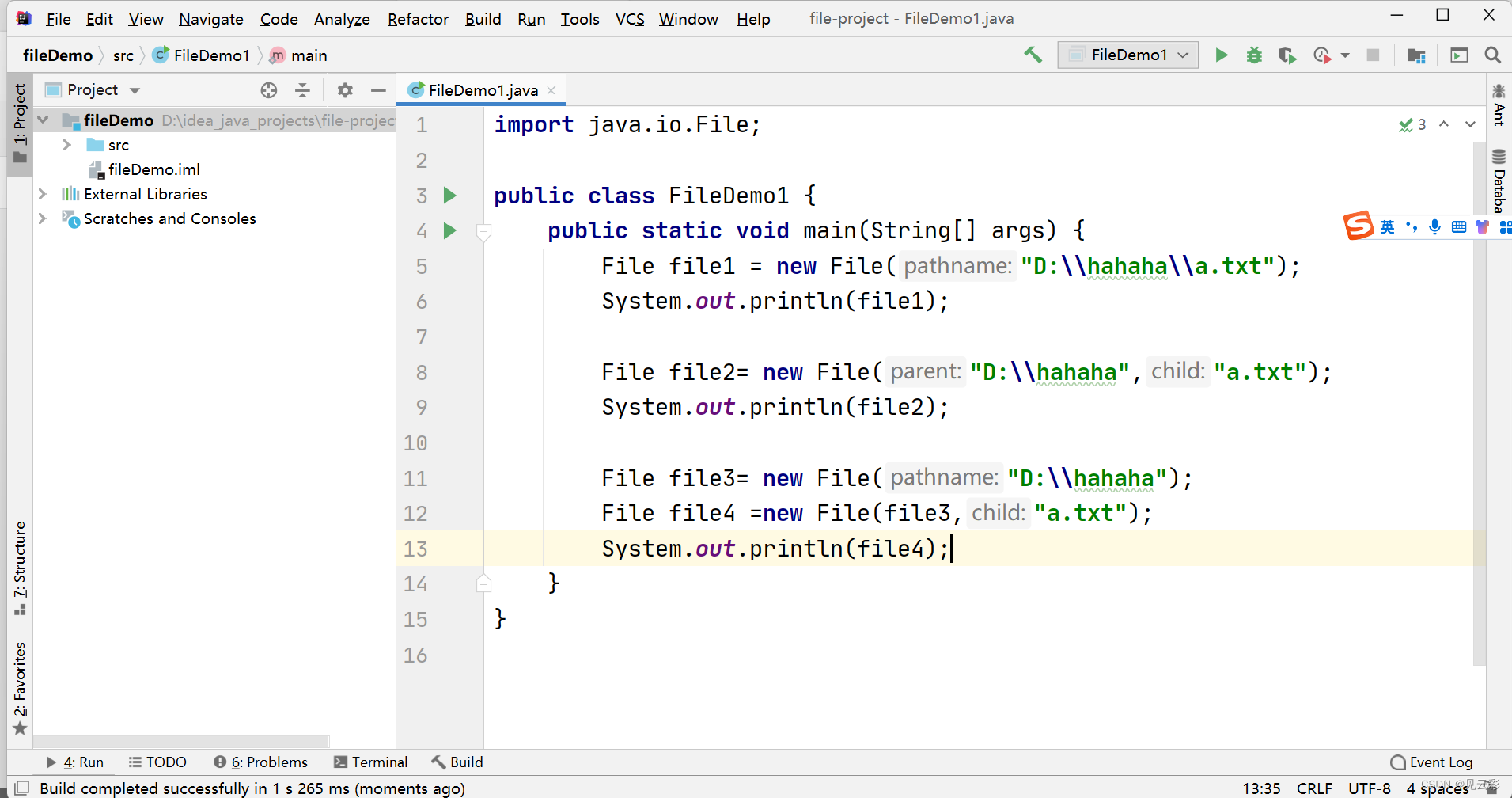Click the Build project hammer icon
Screen dimensions: 1512x798
click(1033, 55)
